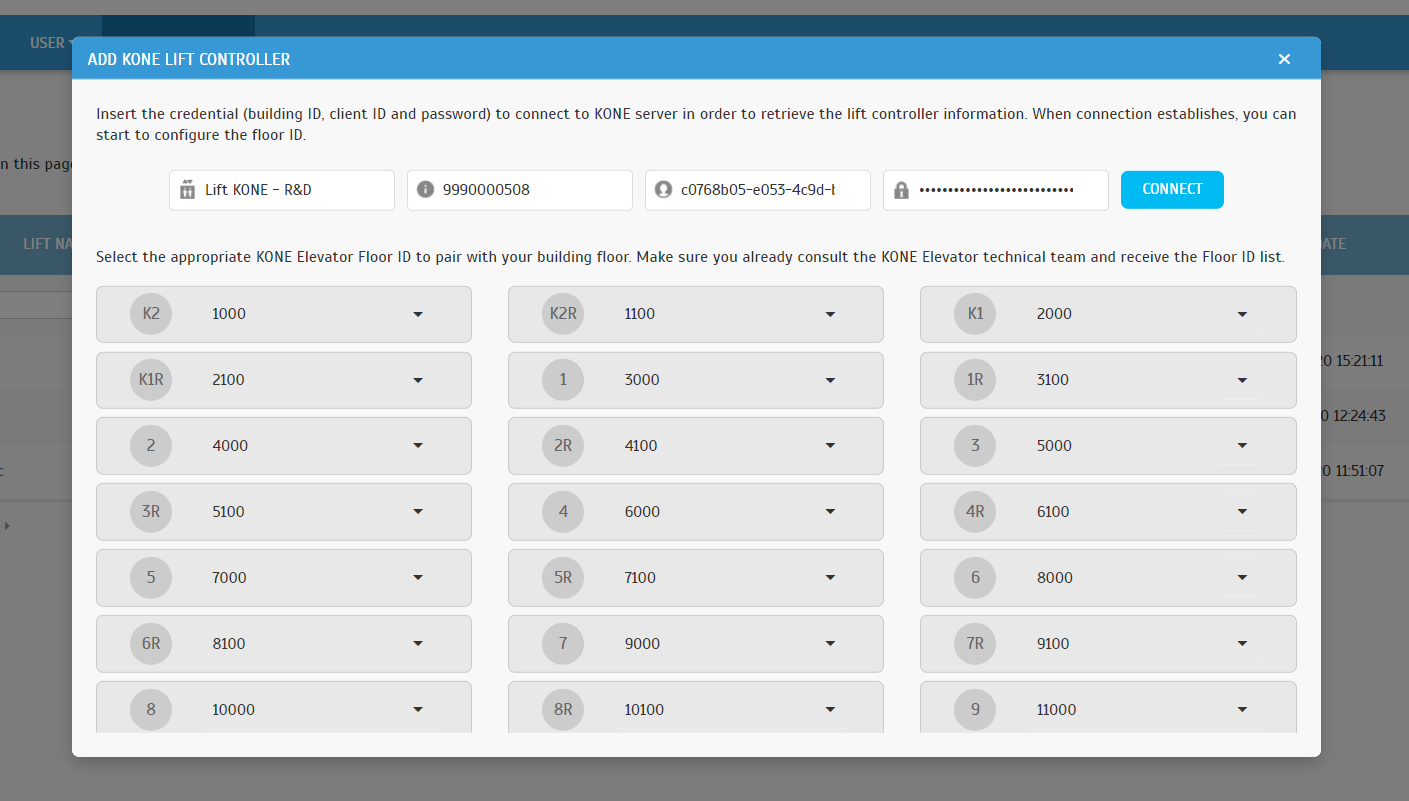Image resolution: width=1409 pixels, height=801 pixels.
Task: Click the floor badge labeled 5
Action: click(151, 578)
